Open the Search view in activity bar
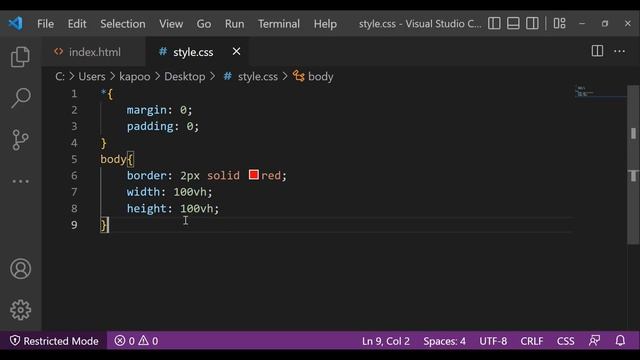 [x=20, y=98]
